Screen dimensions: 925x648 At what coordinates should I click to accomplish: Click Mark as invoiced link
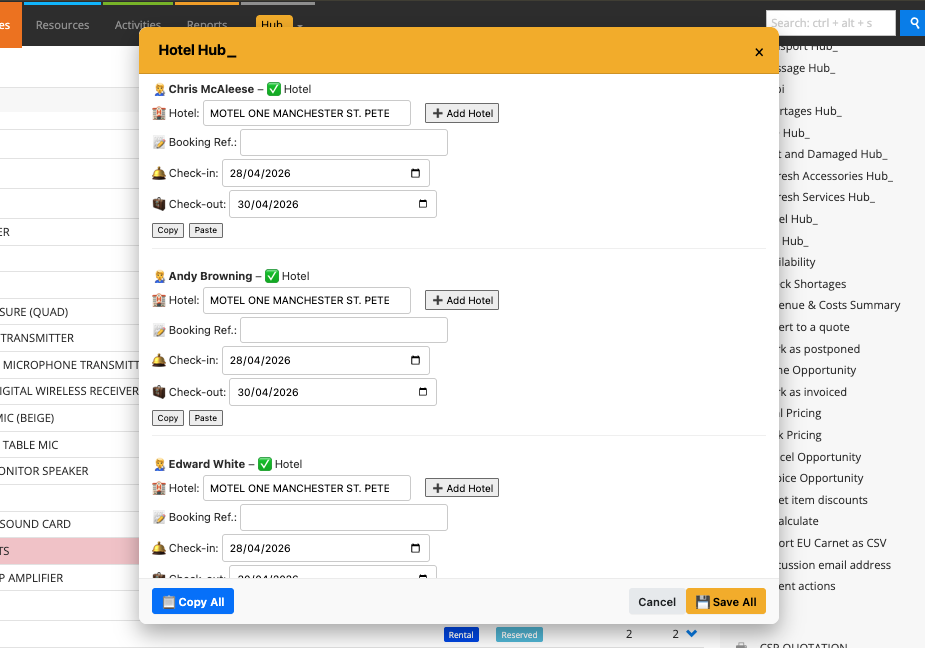(813, 392)
